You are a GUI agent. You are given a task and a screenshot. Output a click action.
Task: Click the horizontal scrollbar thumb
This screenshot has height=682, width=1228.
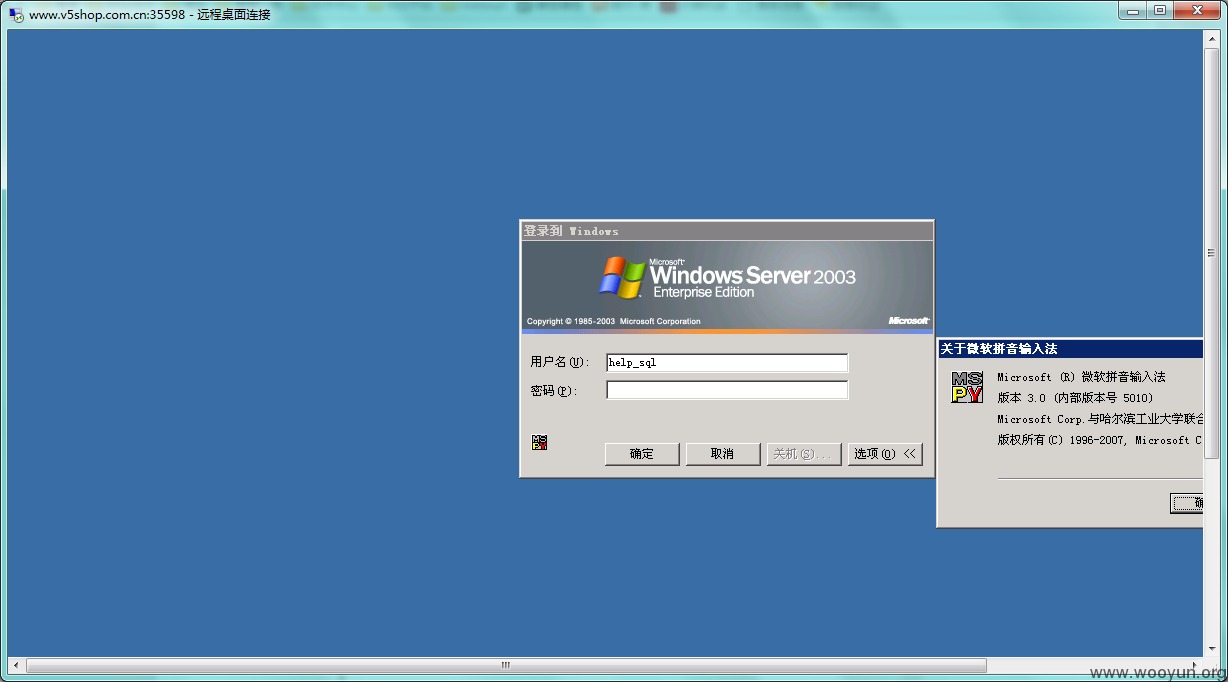pos(506,665)
